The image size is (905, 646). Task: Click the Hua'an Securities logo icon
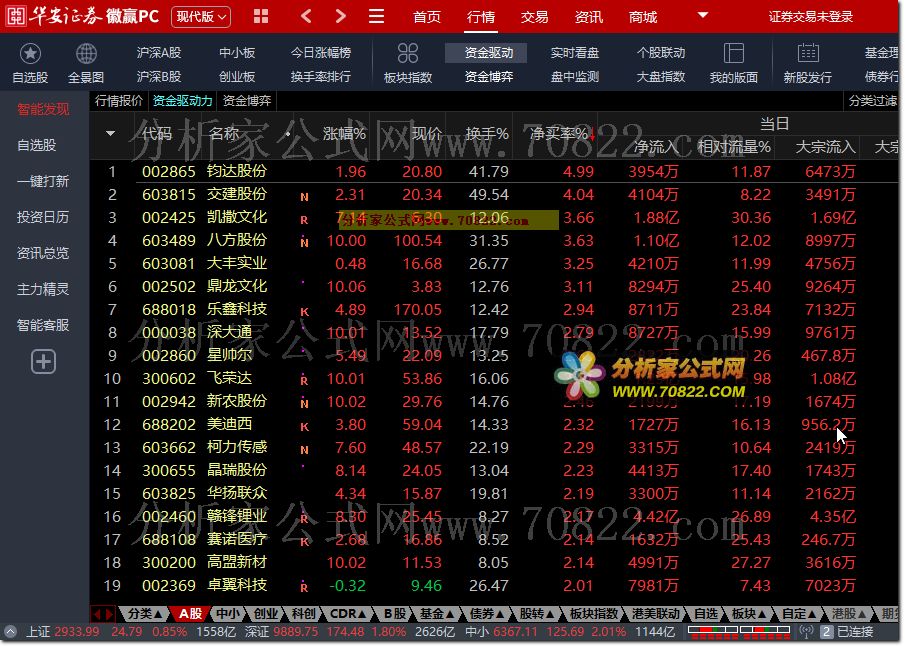(x=16, y=16)
